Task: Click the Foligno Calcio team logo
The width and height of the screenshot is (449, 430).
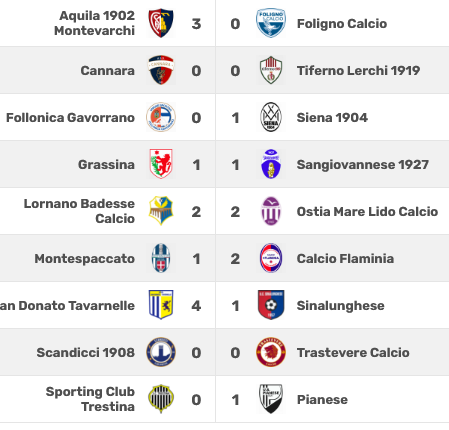Action: pos(271,23)
